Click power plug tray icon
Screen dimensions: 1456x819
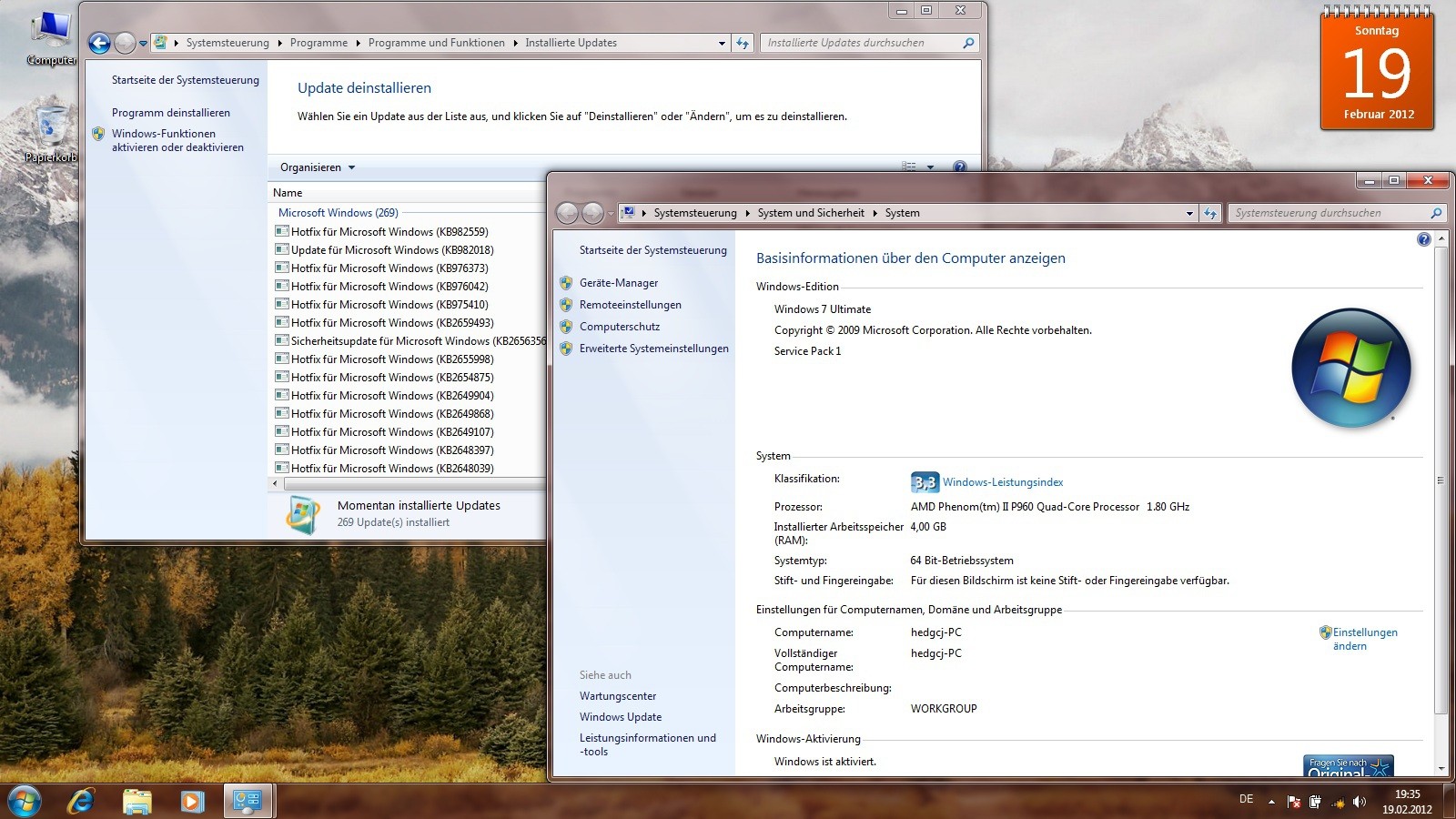coord(1315,802)
